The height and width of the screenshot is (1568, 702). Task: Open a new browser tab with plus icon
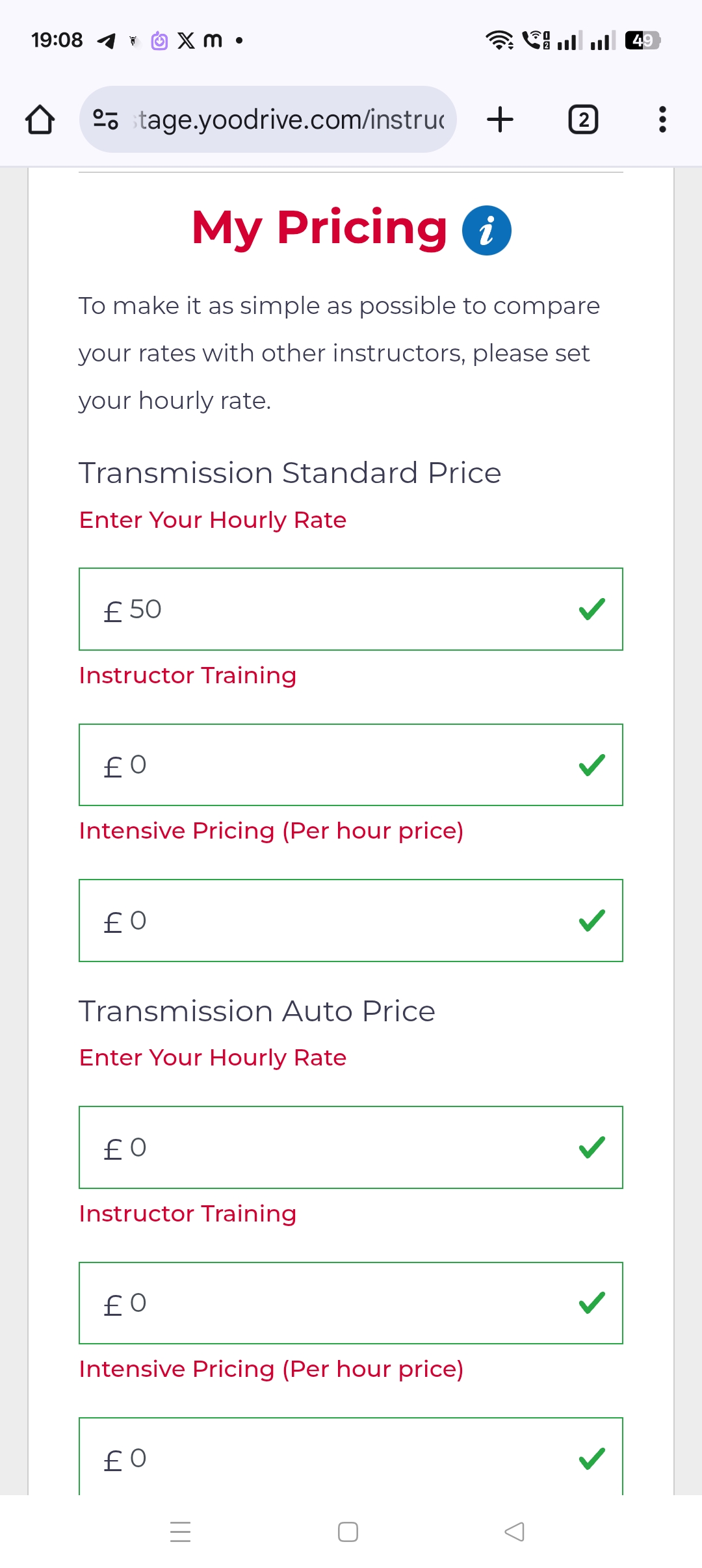[x=500, y=120]
